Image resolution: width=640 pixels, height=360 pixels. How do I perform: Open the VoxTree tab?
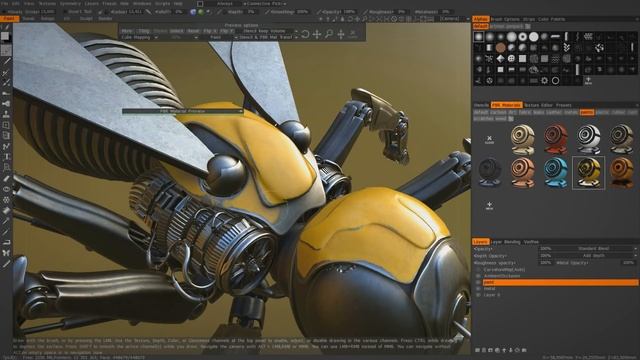[531, 242]
